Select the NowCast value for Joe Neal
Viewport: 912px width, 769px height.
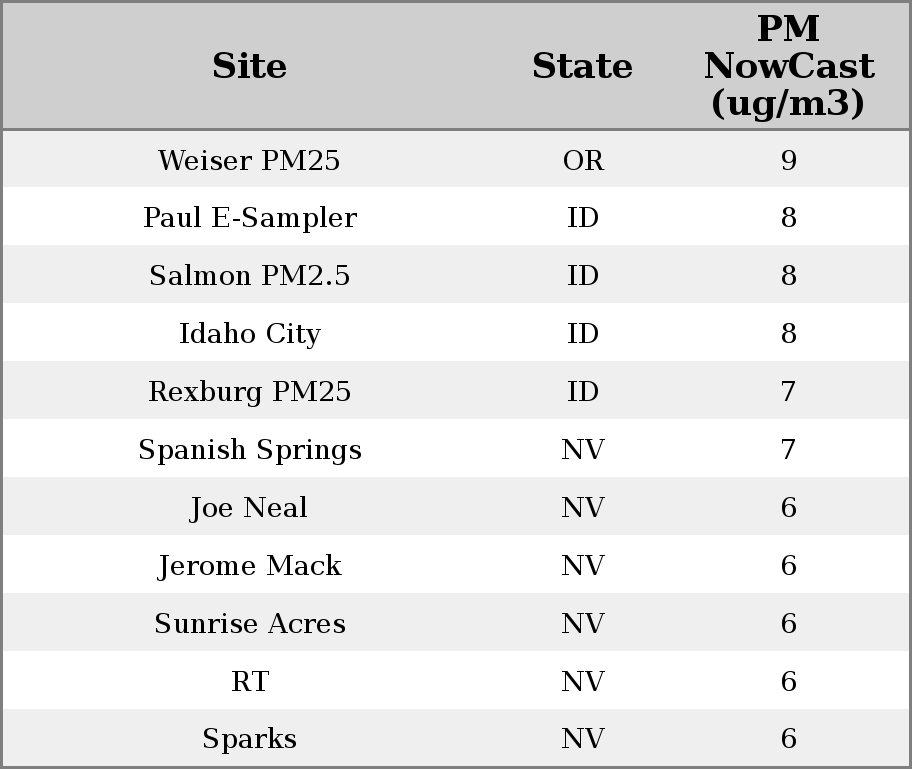(788, 508)
